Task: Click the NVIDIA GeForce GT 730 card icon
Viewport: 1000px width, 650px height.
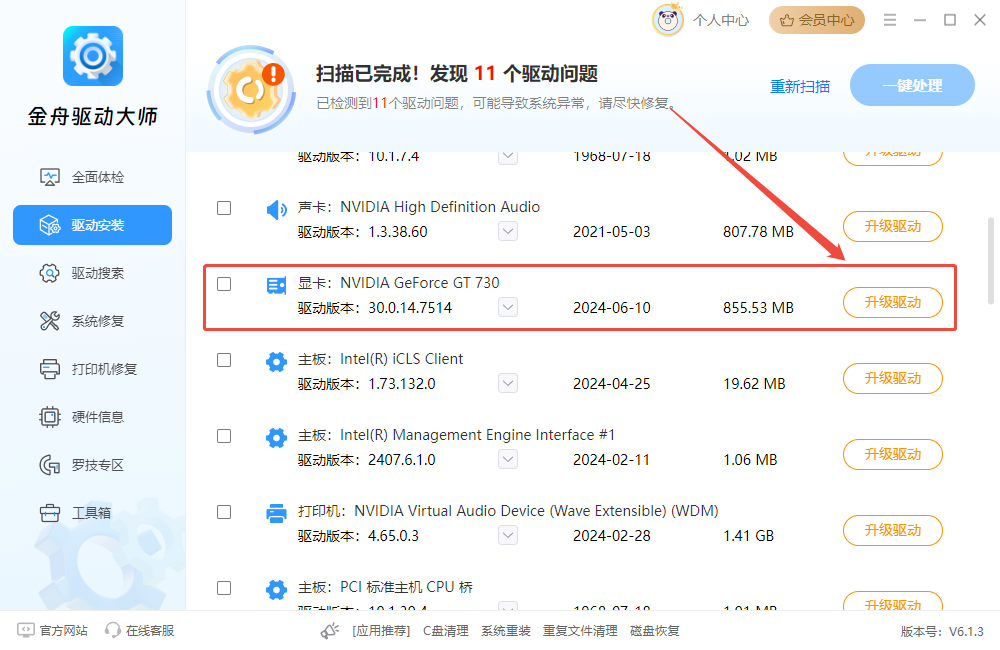Action: click(x=276, y=285)
